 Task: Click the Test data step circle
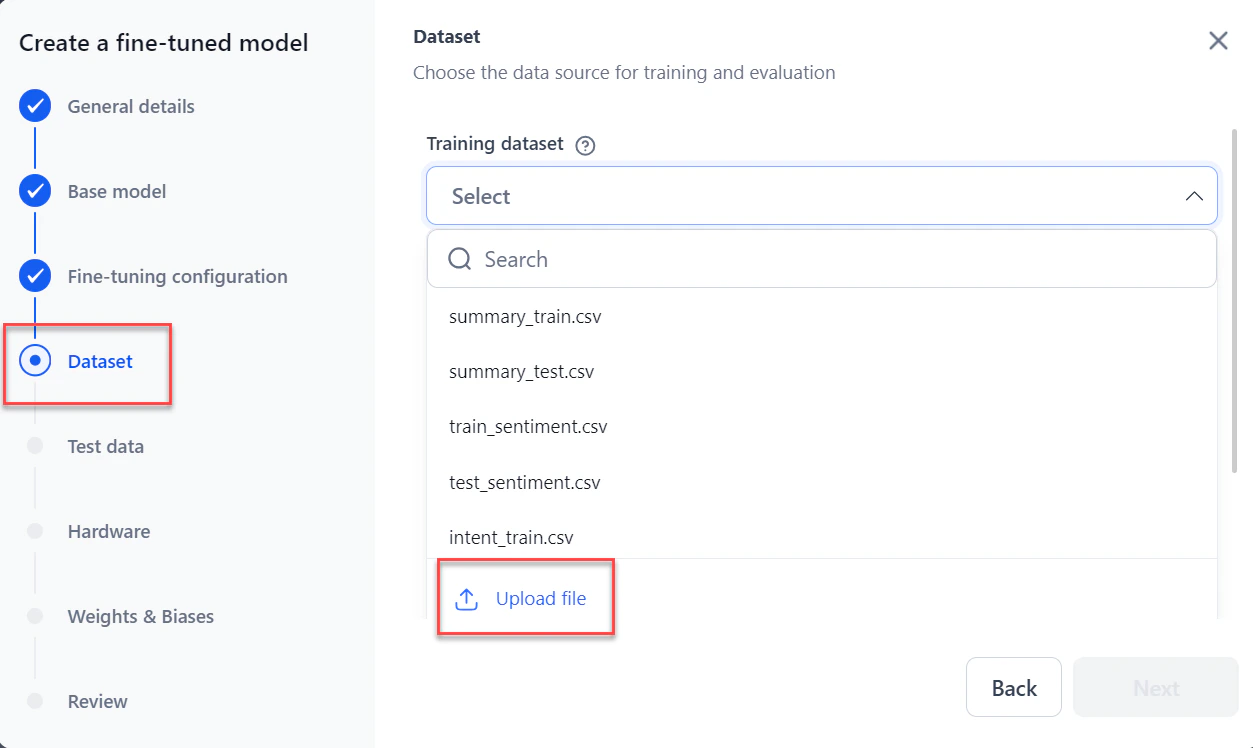36,445
